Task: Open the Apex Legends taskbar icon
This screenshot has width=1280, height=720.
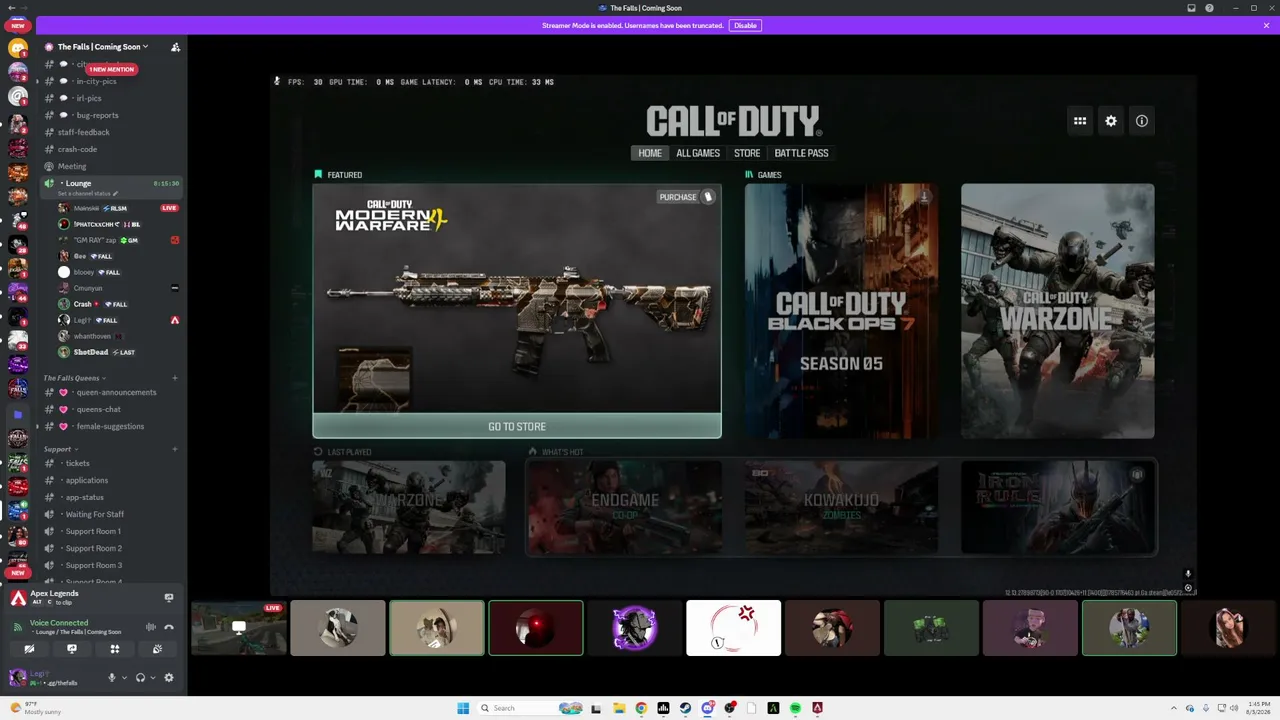Action: coord(817,708)
